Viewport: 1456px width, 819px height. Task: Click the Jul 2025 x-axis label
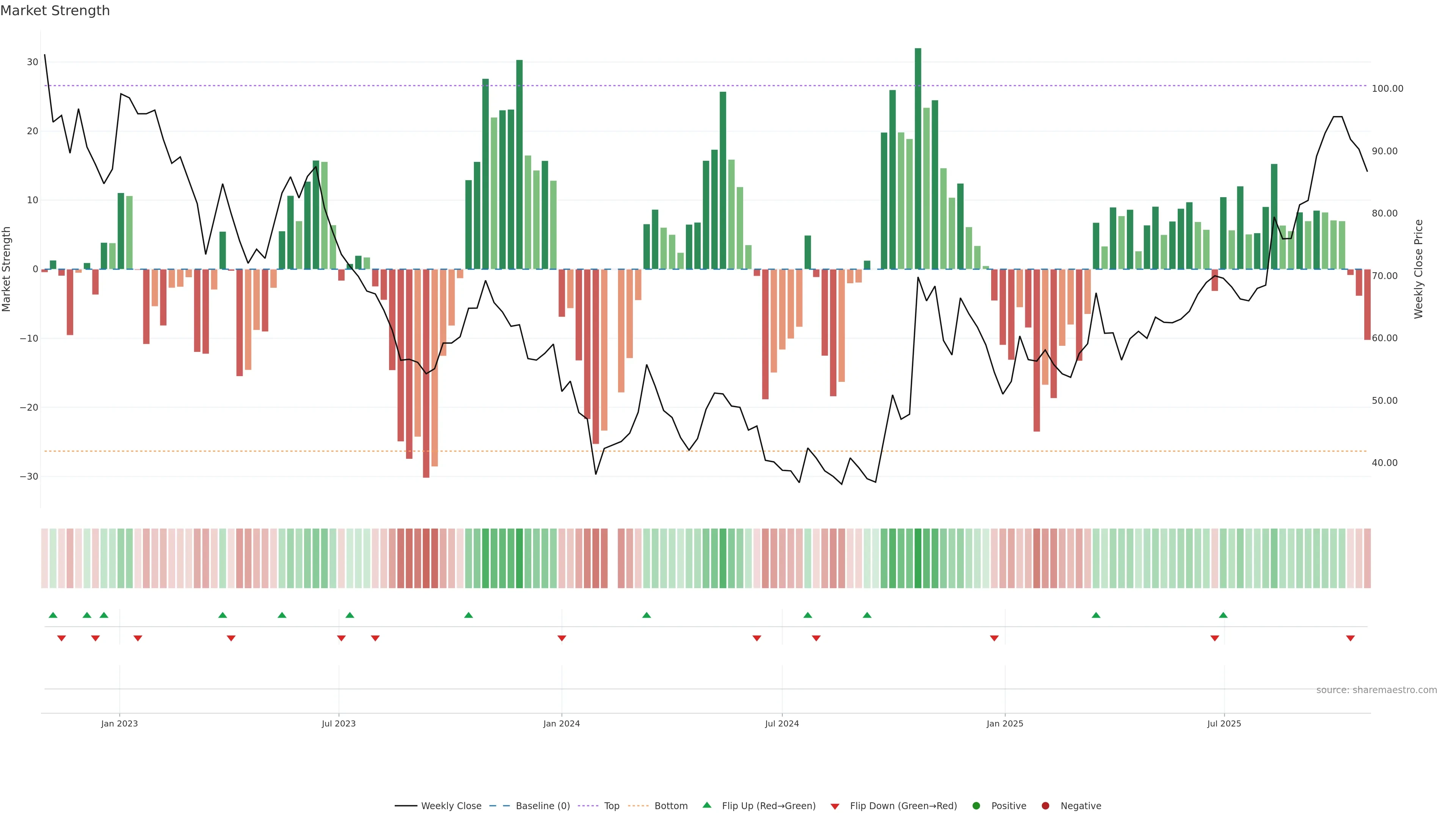[x=1224, y=723]
